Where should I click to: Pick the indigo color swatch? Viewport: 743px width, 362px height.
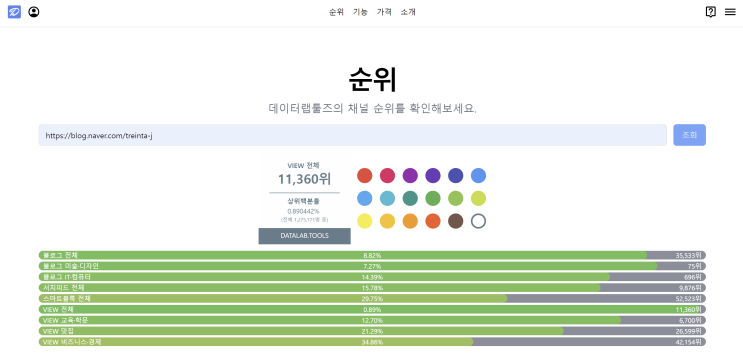(x=455, y=175)
